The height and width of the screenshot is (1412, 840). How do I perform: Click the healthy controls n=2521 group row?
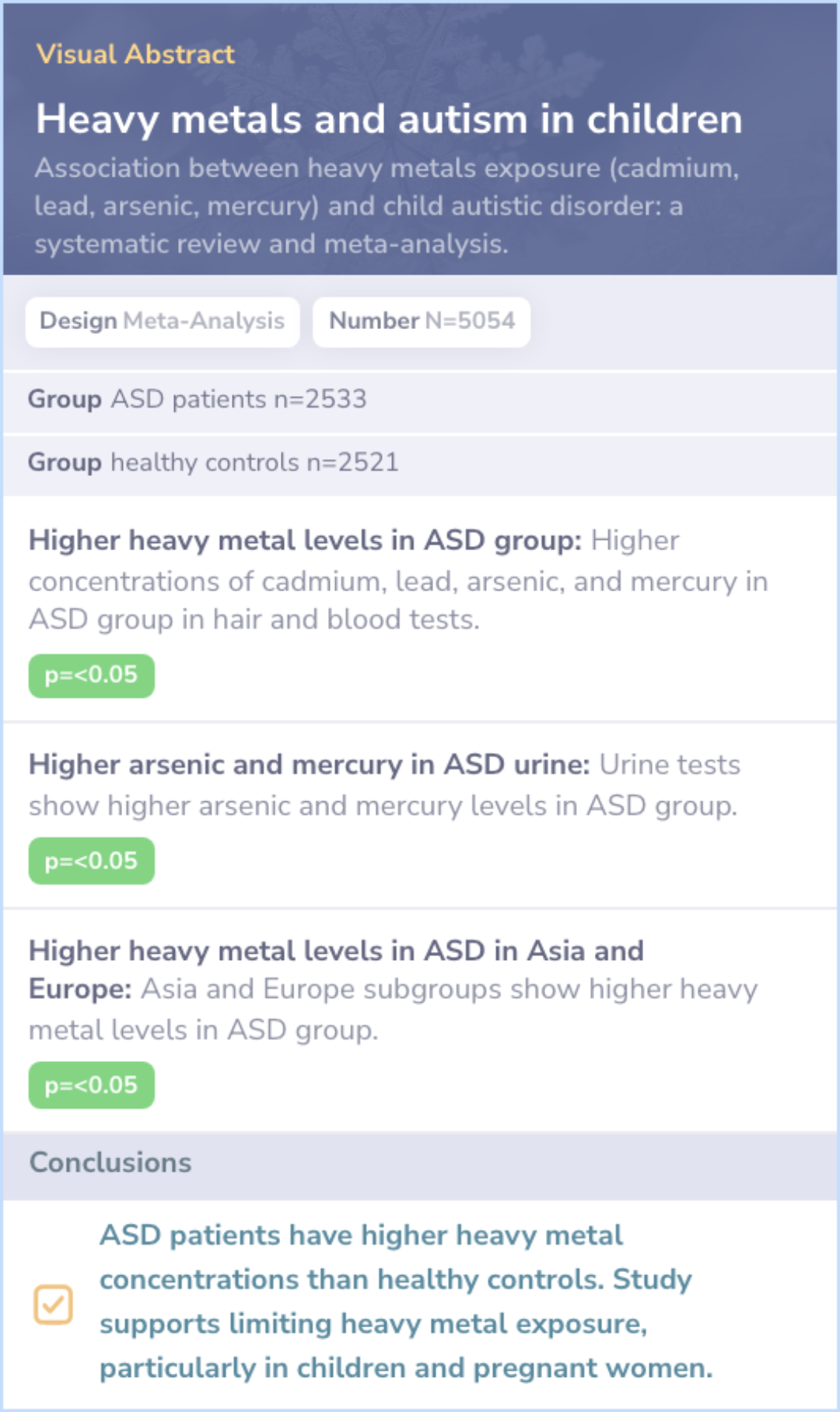coord(420,463)
